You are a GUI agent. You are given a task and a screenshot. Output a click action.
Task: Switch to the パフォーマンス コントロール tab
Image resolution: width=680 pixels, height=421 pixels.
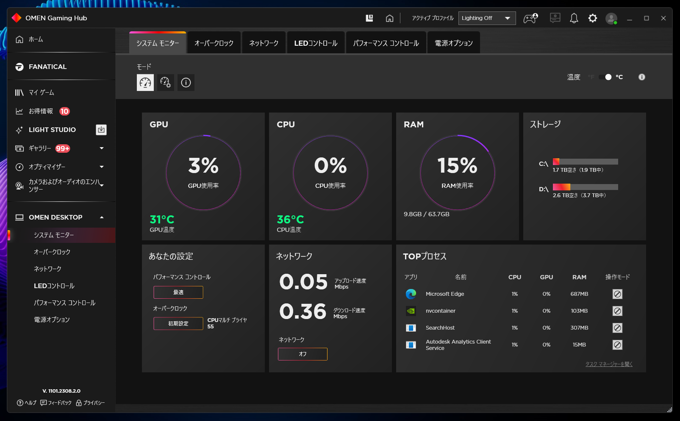[386, 43]
